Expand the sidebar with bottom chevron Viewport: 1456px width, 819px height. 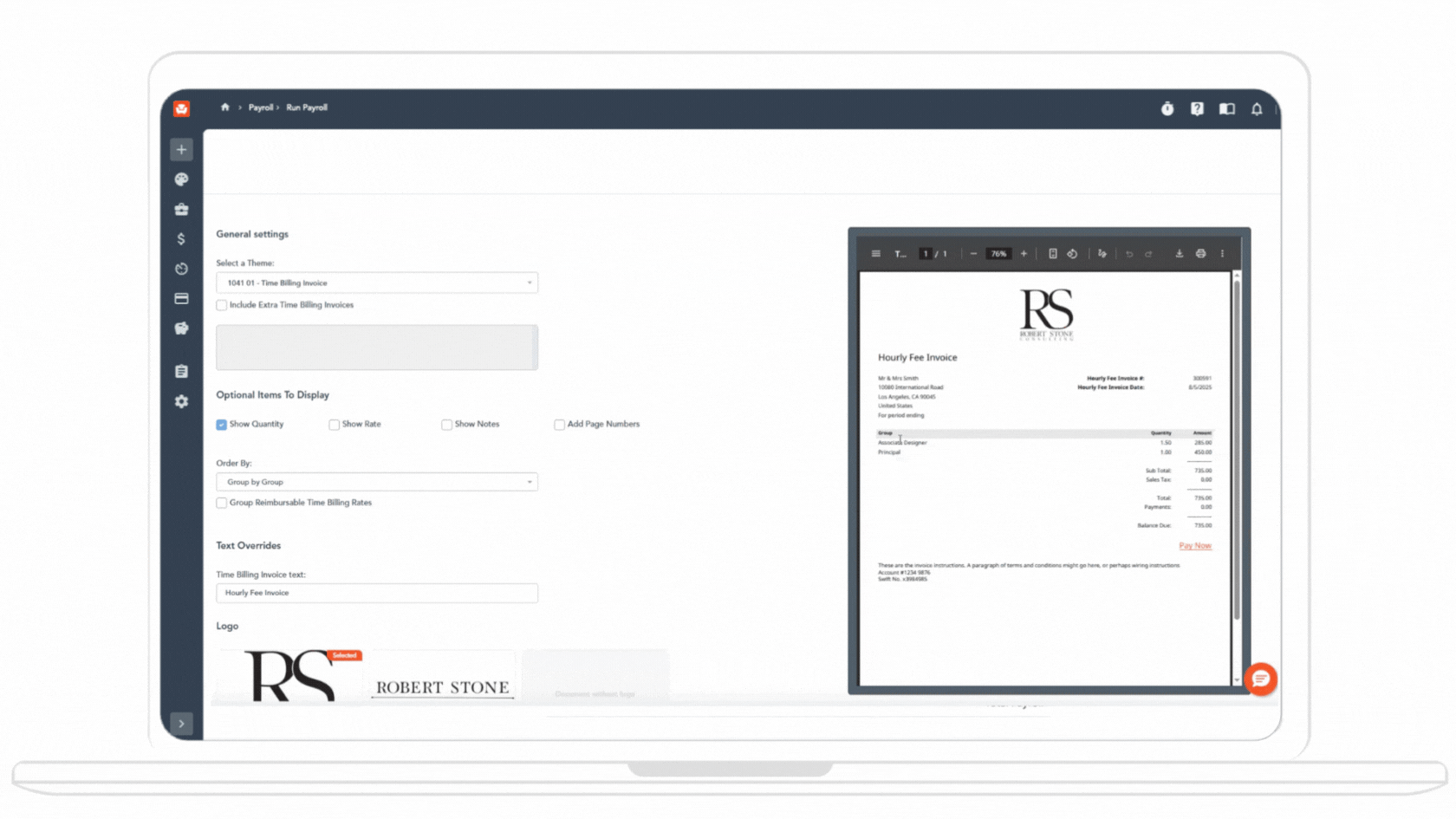181,723
